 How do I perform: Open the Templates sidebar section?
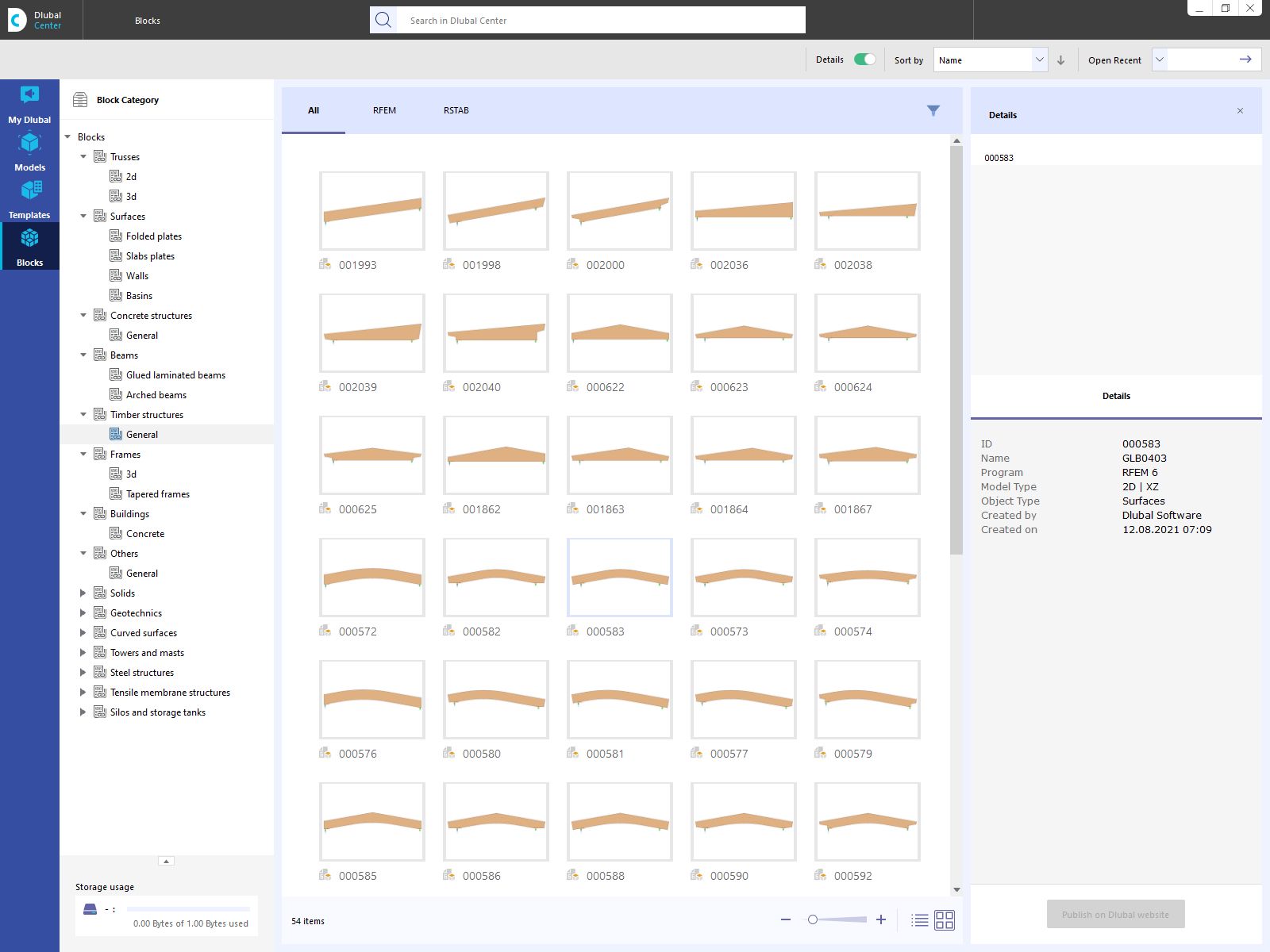pos(29,199)
